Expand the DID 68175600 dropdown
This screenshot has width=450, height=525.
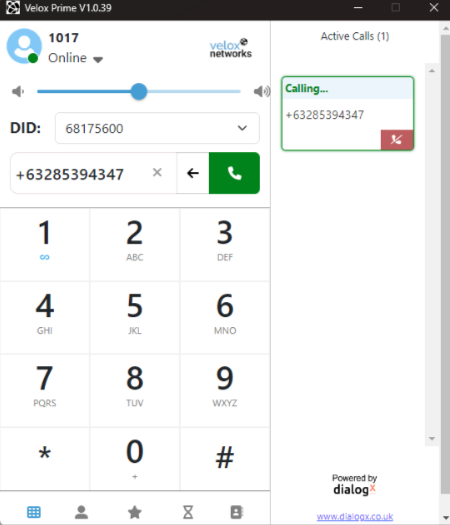[x=157, y=128]
